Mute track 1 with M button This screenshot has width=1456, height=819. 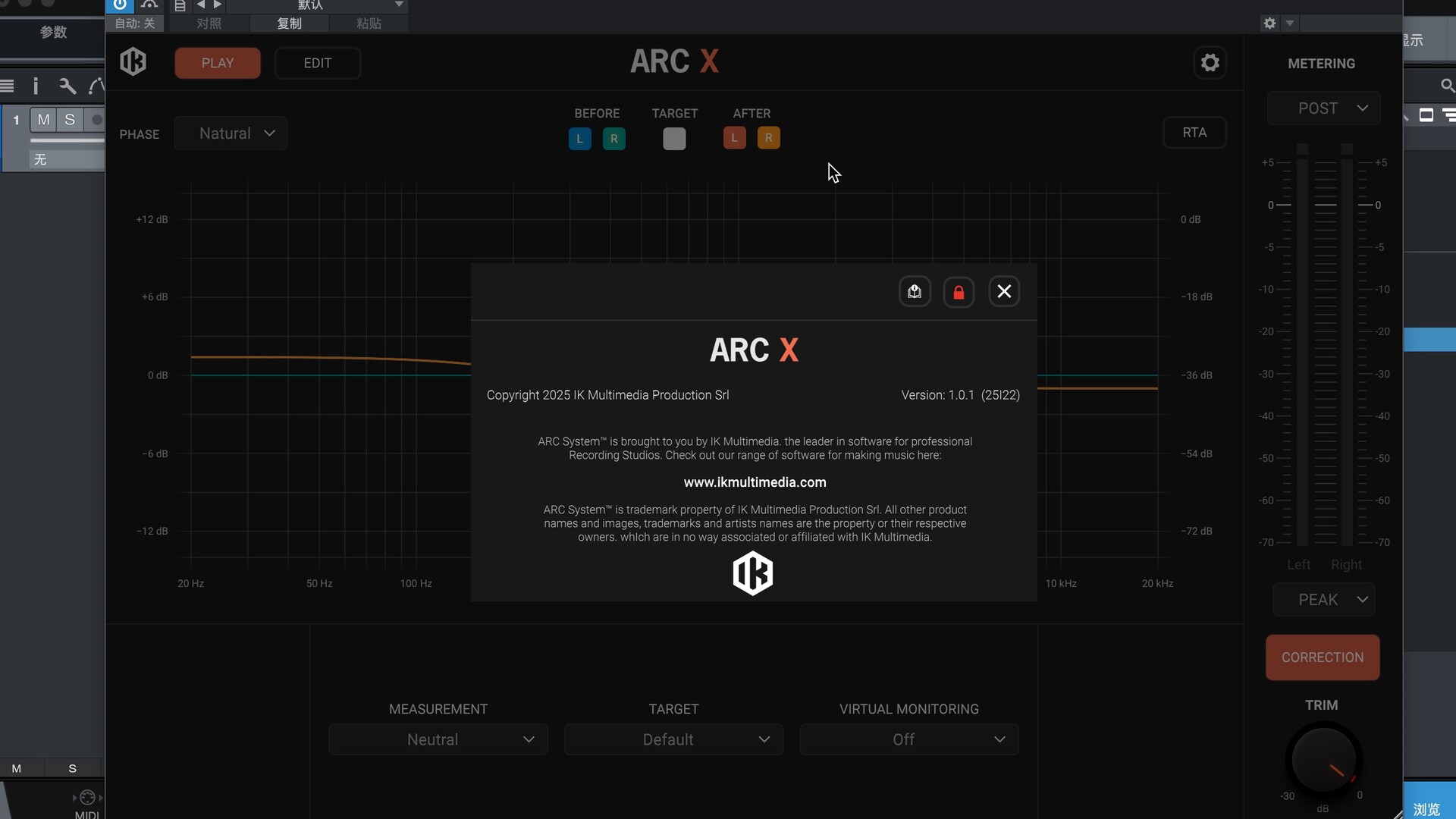[43, 120]
